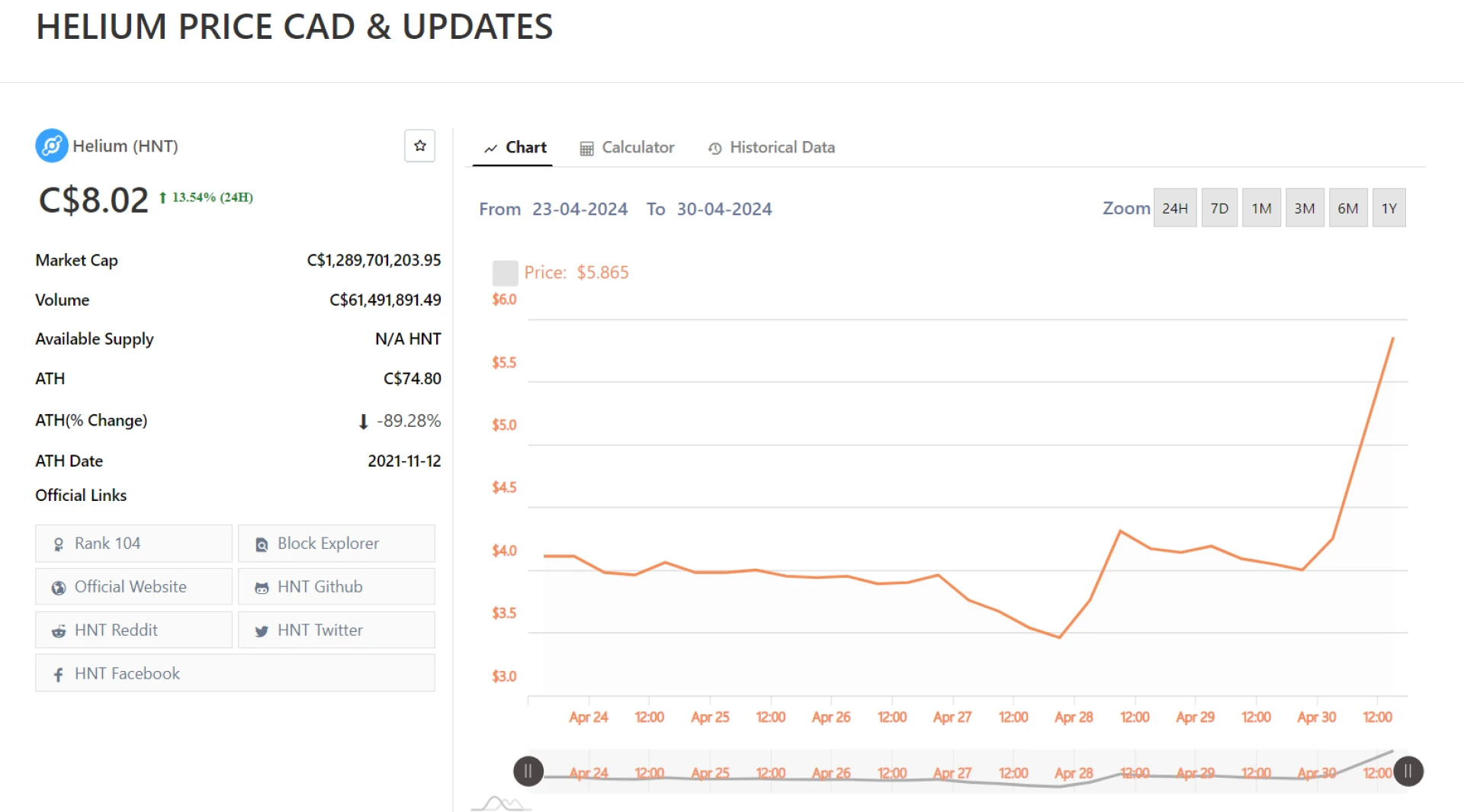Click the Reddit icon beside HNT Reddit
This screenshot has width=1464, height=812.
(59, 631)
